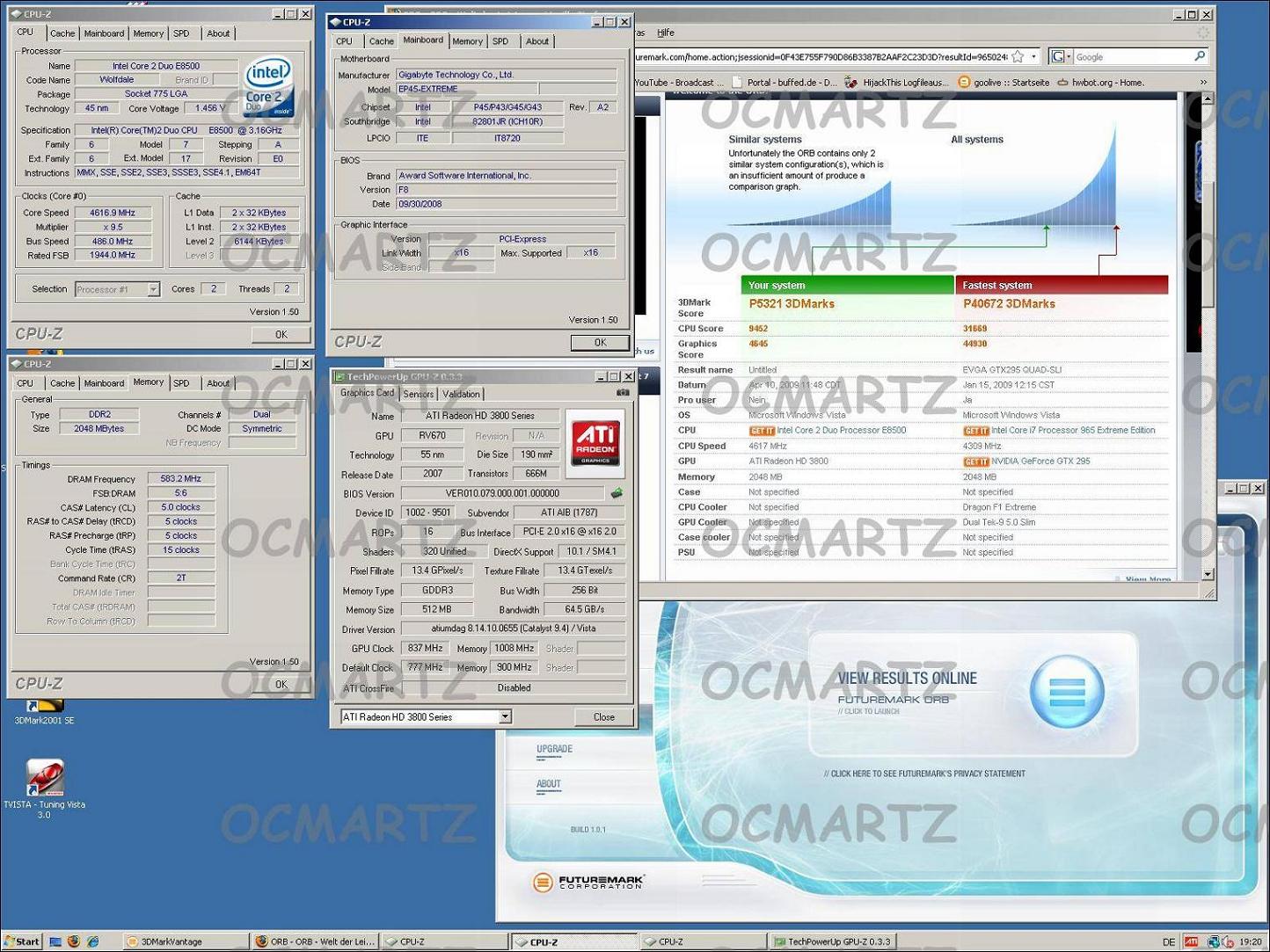1270x952 pixels.
Task: Open Memory tab in the CPU-Z CPU window
Action: pos(148,33)
